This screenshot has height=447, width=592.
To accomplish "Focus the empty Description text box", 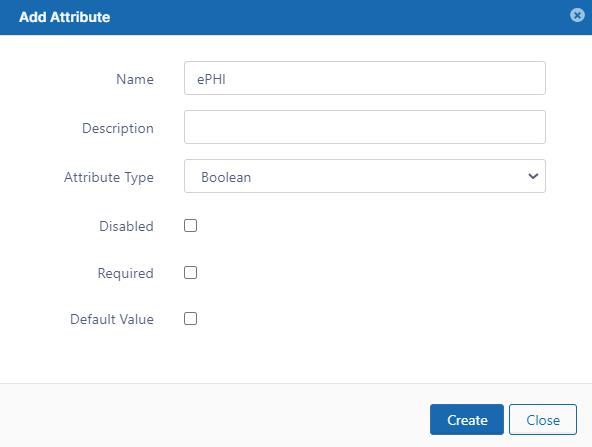I will click(x=365, y=127).
